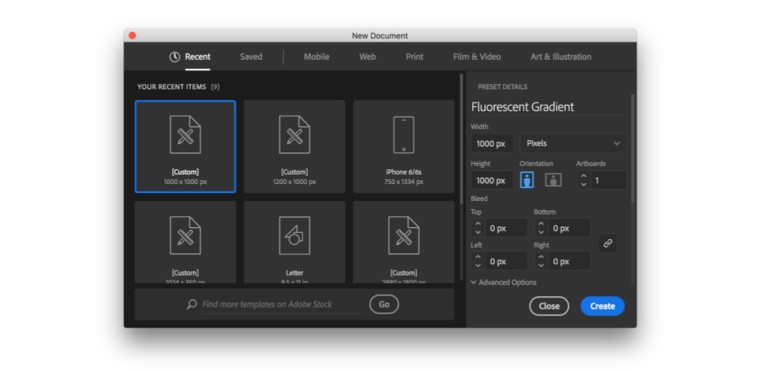This screenshot has height=371, width=760.
Task: Open the Pixels units dropdown
Action: pyautogui.click(x=573, y=144)
